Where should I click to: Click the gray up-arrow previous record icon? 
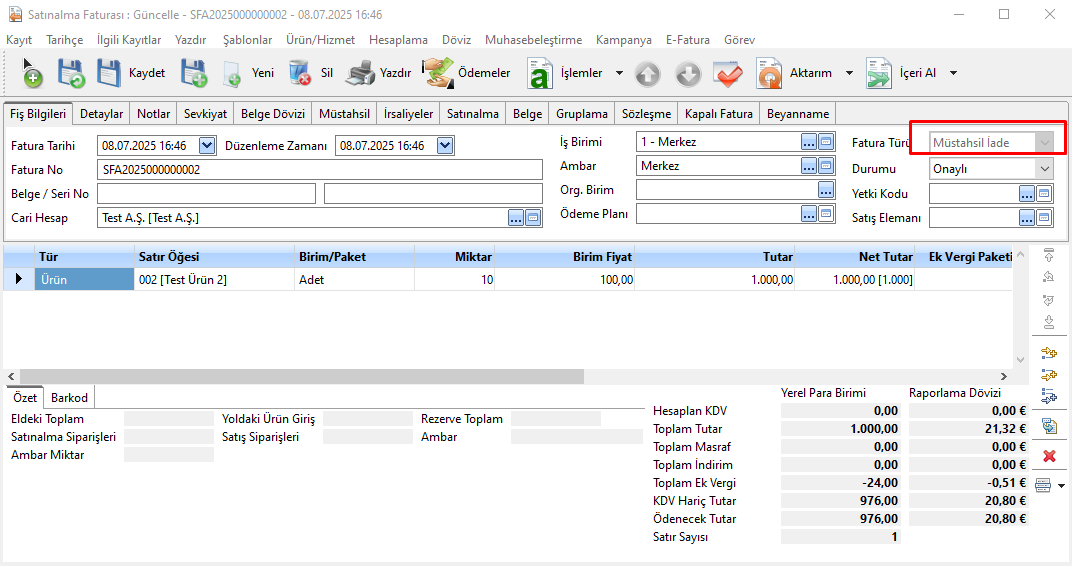coord(648,73)
